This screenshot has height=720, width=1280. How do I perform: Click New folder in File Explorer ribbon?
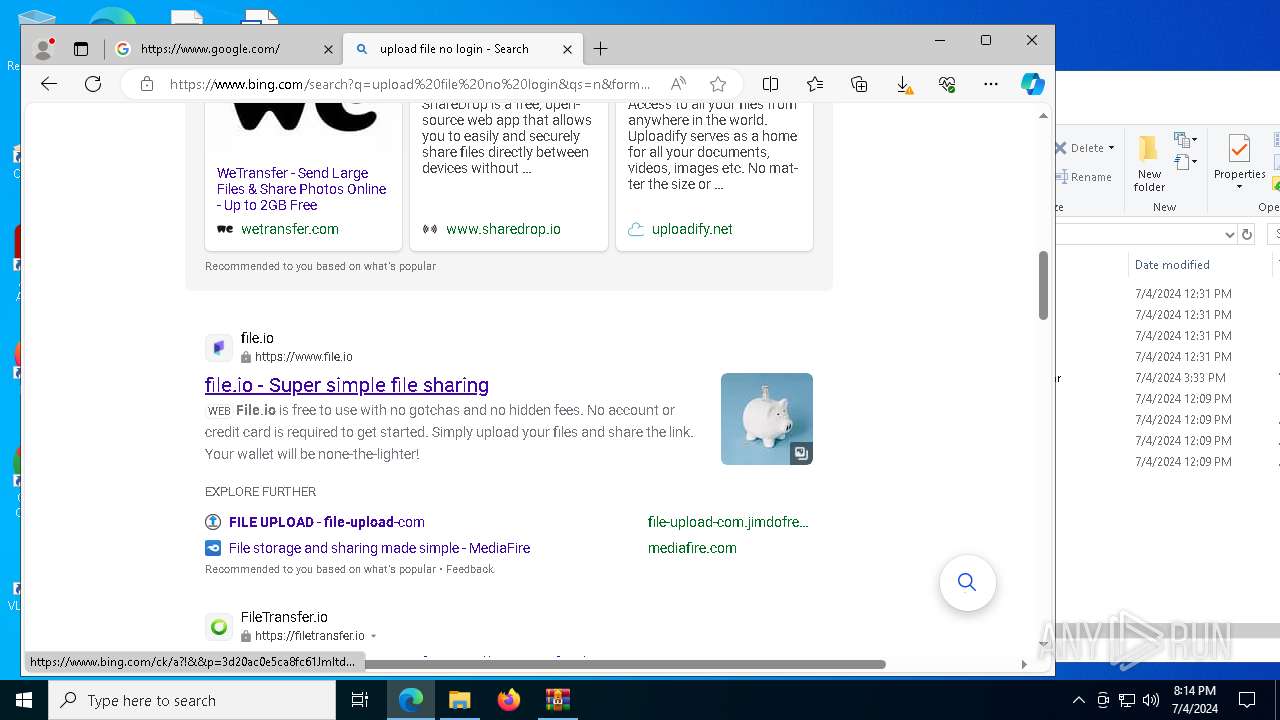click(1149, 164)
